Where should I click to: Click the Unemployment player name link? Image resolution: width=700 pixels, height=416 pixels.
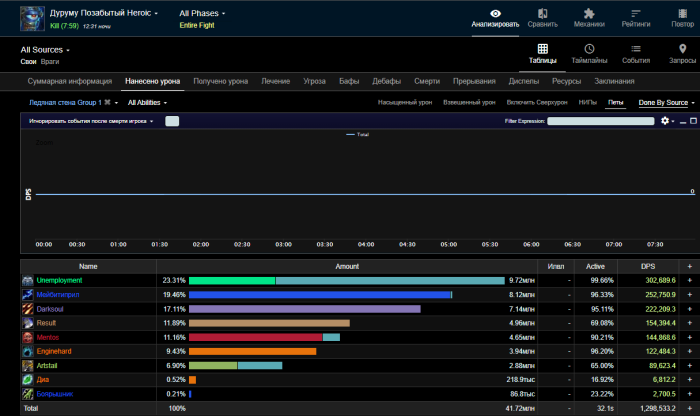point(59,281)
